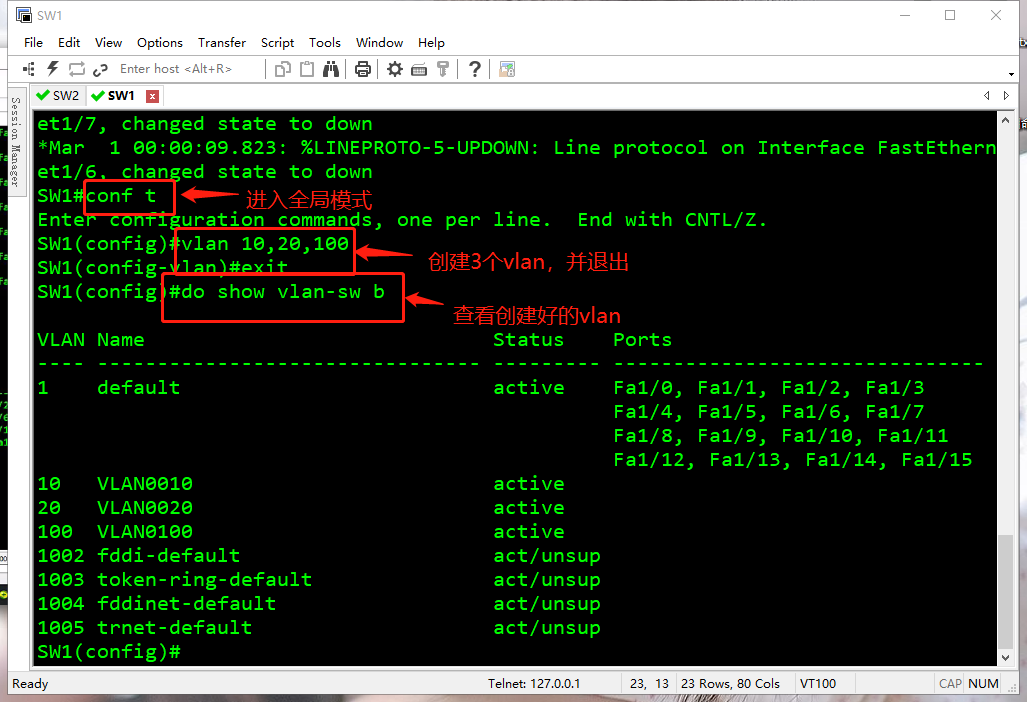Screen dimensions: 1027x702
Task: Click the SW1(config)# prompt on last line
Action: coord(109,652)
